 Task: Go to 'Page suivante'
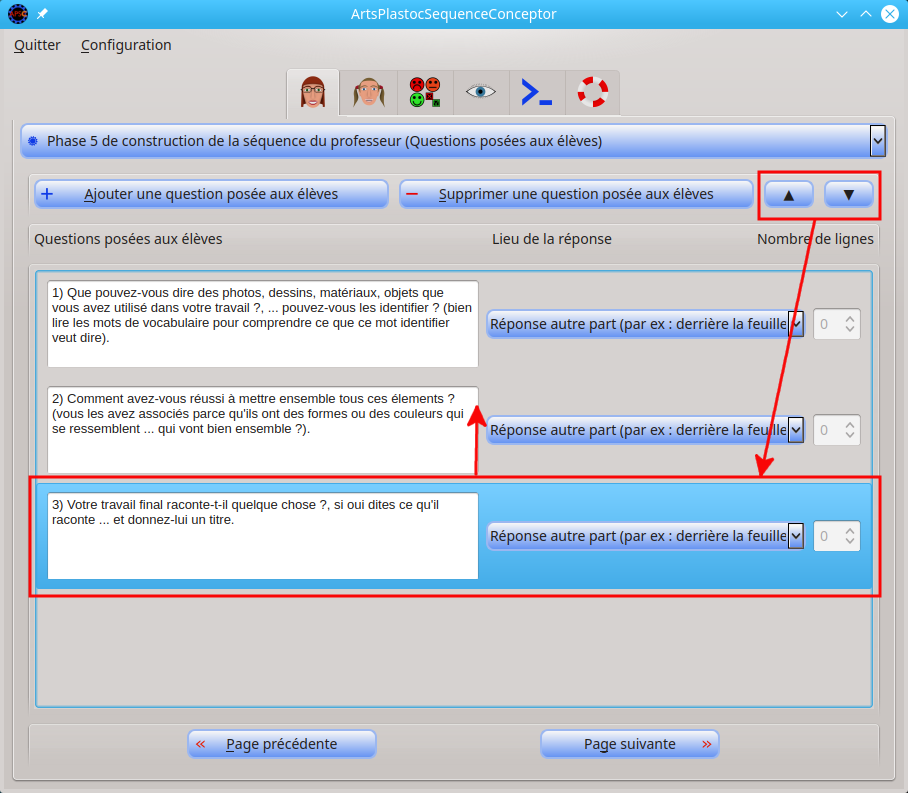pyautogui.click(x=630, y=744)
